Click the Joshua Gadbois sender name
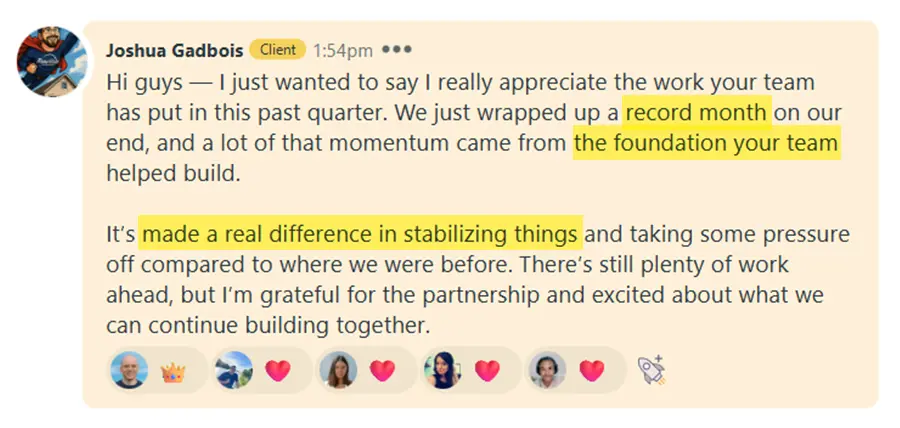 (174, 49)
